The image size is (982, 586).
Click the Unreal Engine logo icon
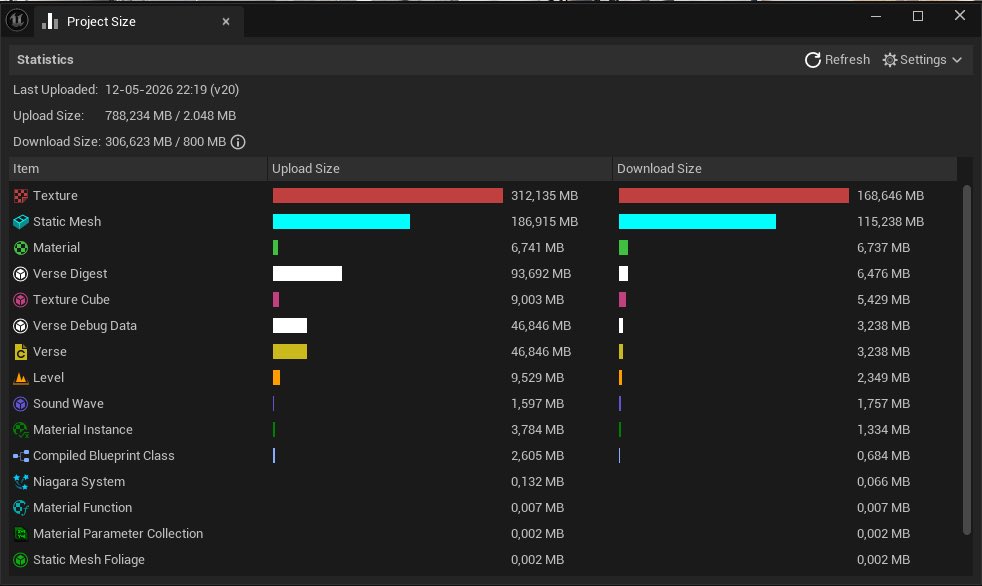coord(17,20)
